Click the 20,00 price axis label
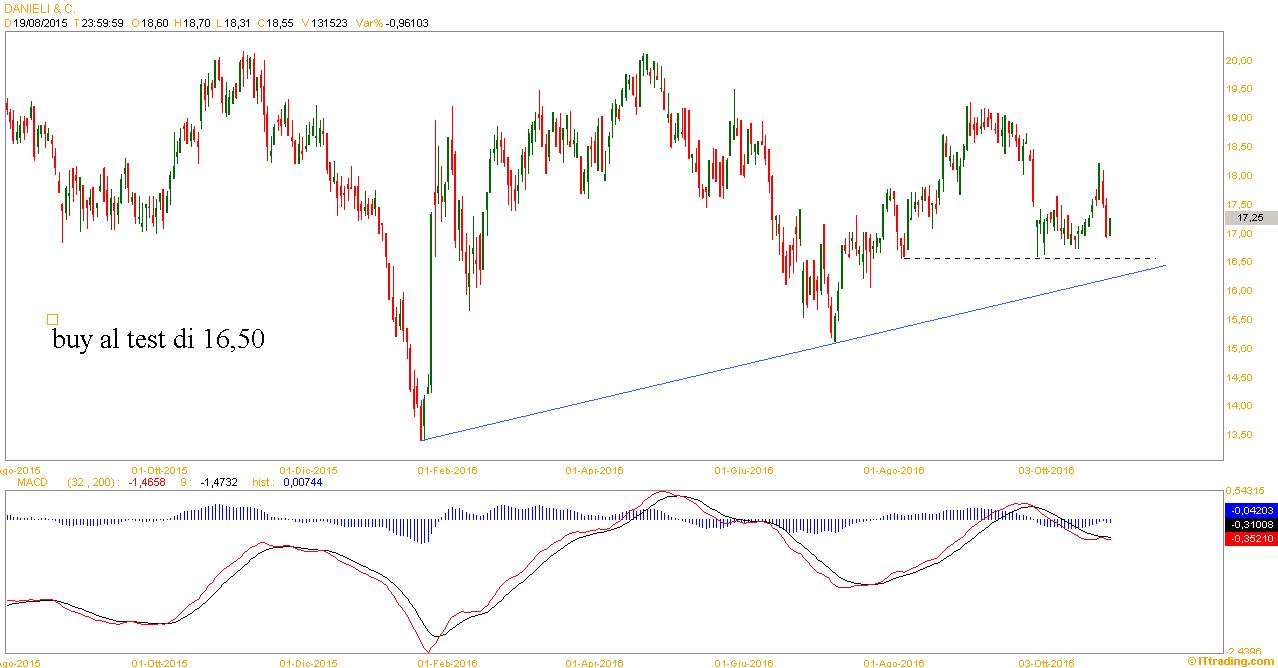Viewport: 1278px width, 668px height. coord(1239,60)
